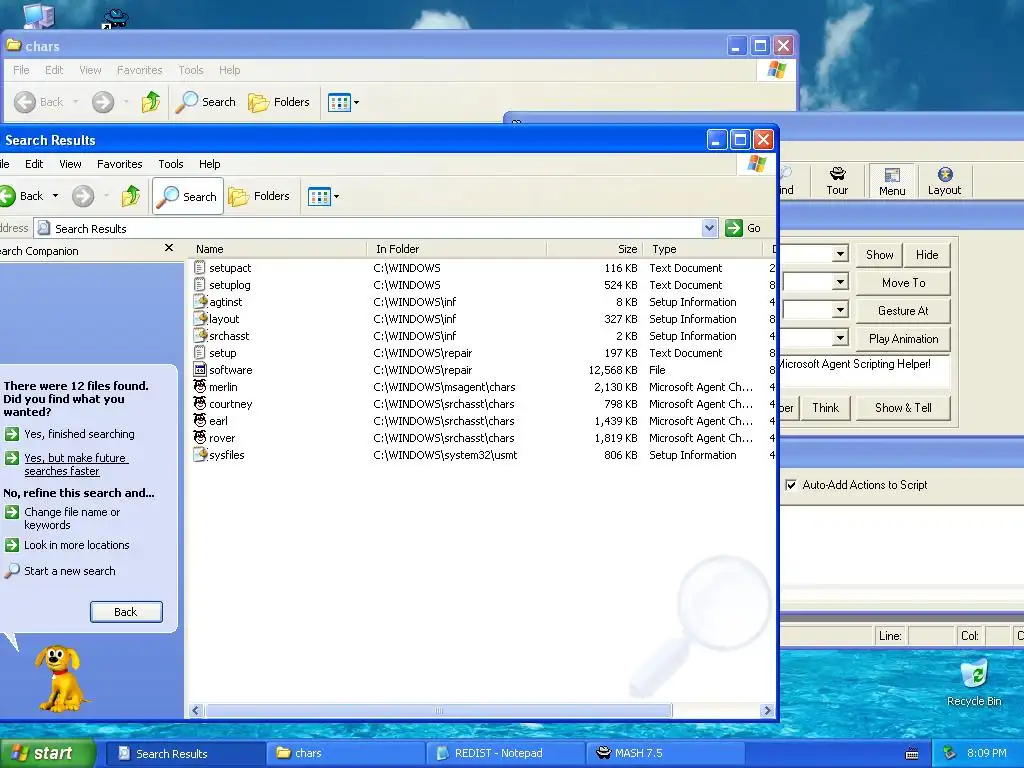
Task: Open the dropdown beside Gesture At button
Action: (840, 310)
